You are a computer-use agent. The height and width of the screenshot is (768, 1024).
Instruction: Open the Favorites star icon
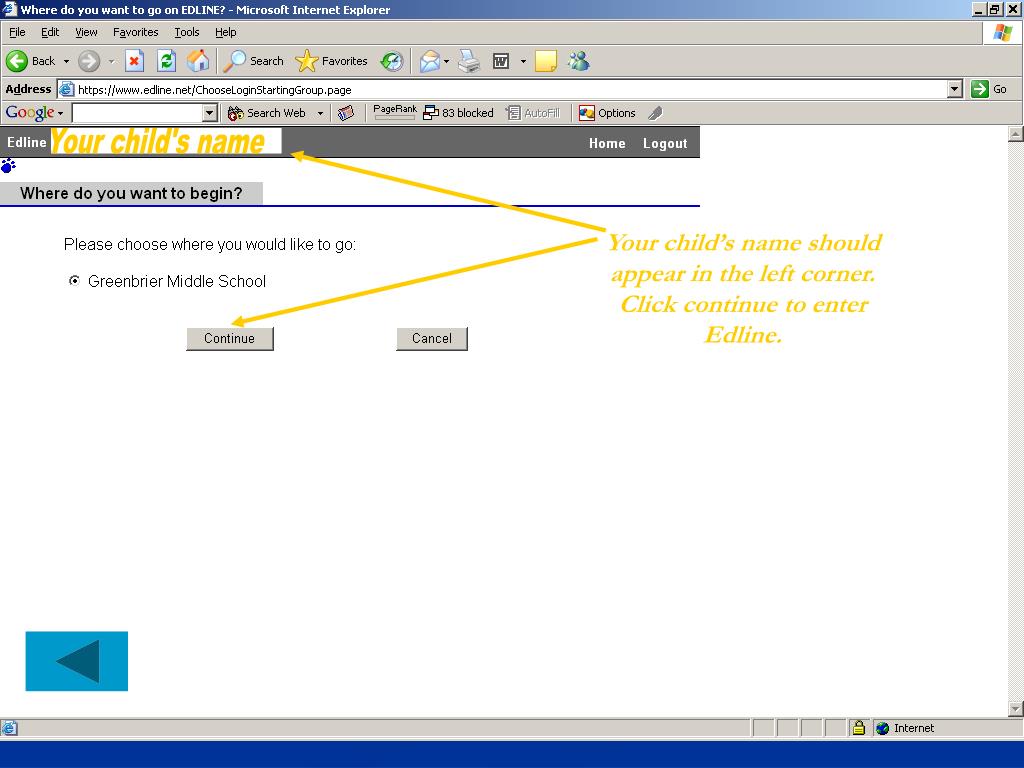pyautogui.click(x=306, y=61)
